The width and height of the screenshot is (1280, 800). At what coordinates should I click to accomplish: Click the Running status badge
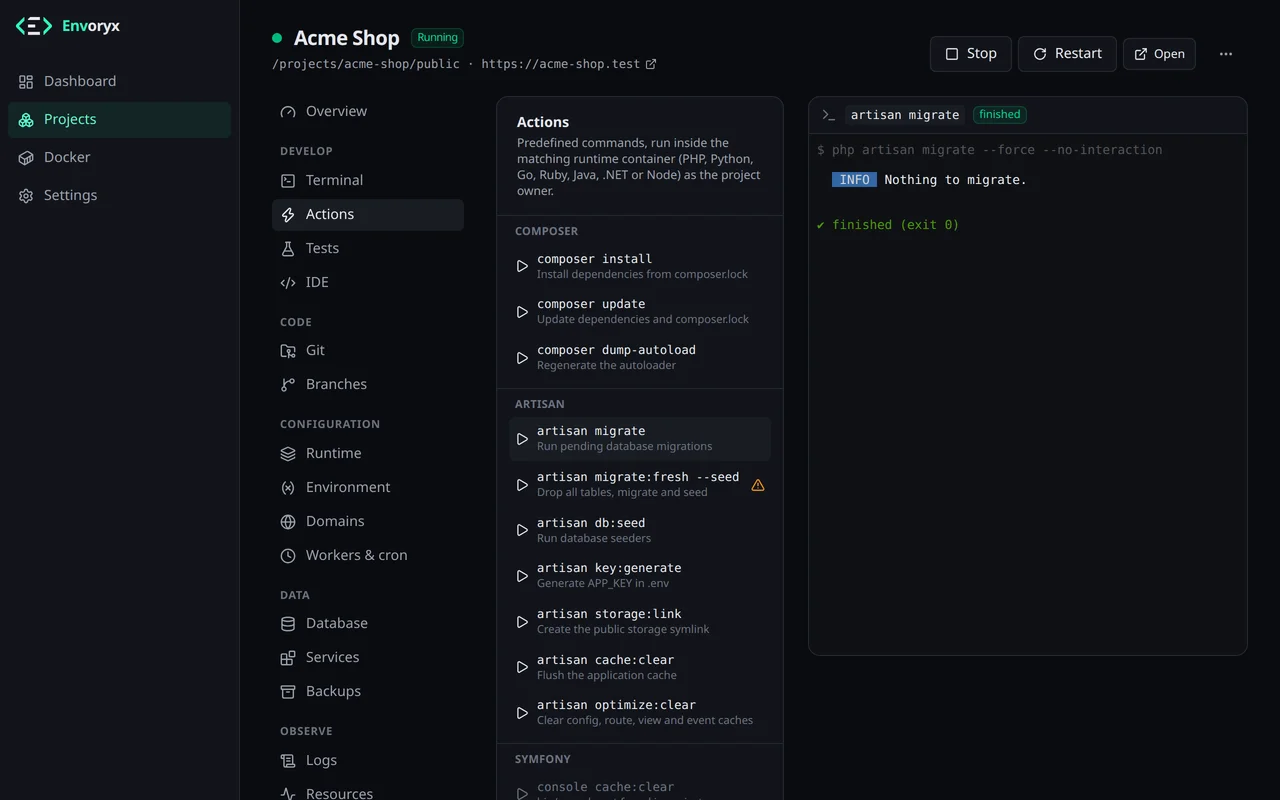437,38
